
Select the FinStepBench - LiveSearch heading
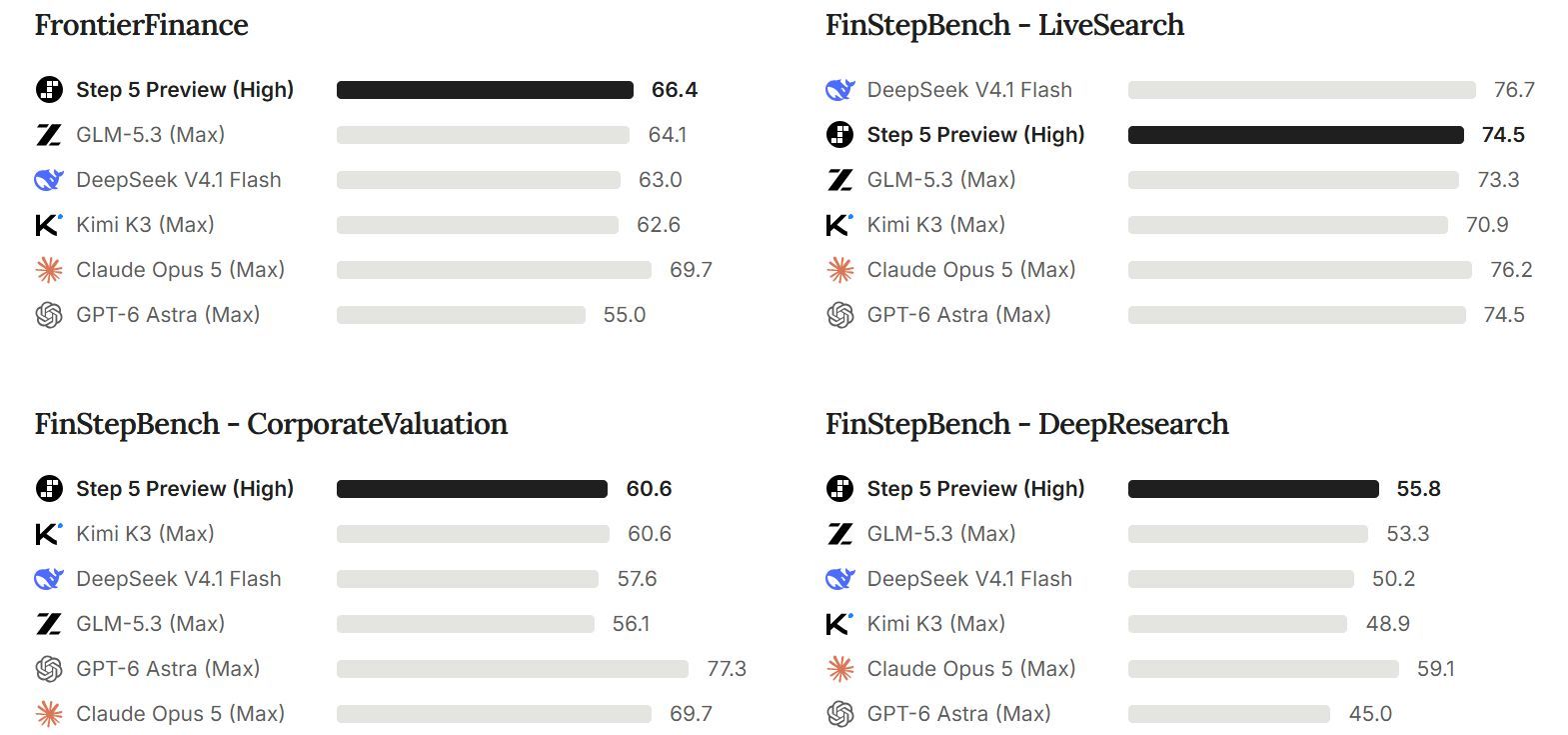(x=1004, y=25)
